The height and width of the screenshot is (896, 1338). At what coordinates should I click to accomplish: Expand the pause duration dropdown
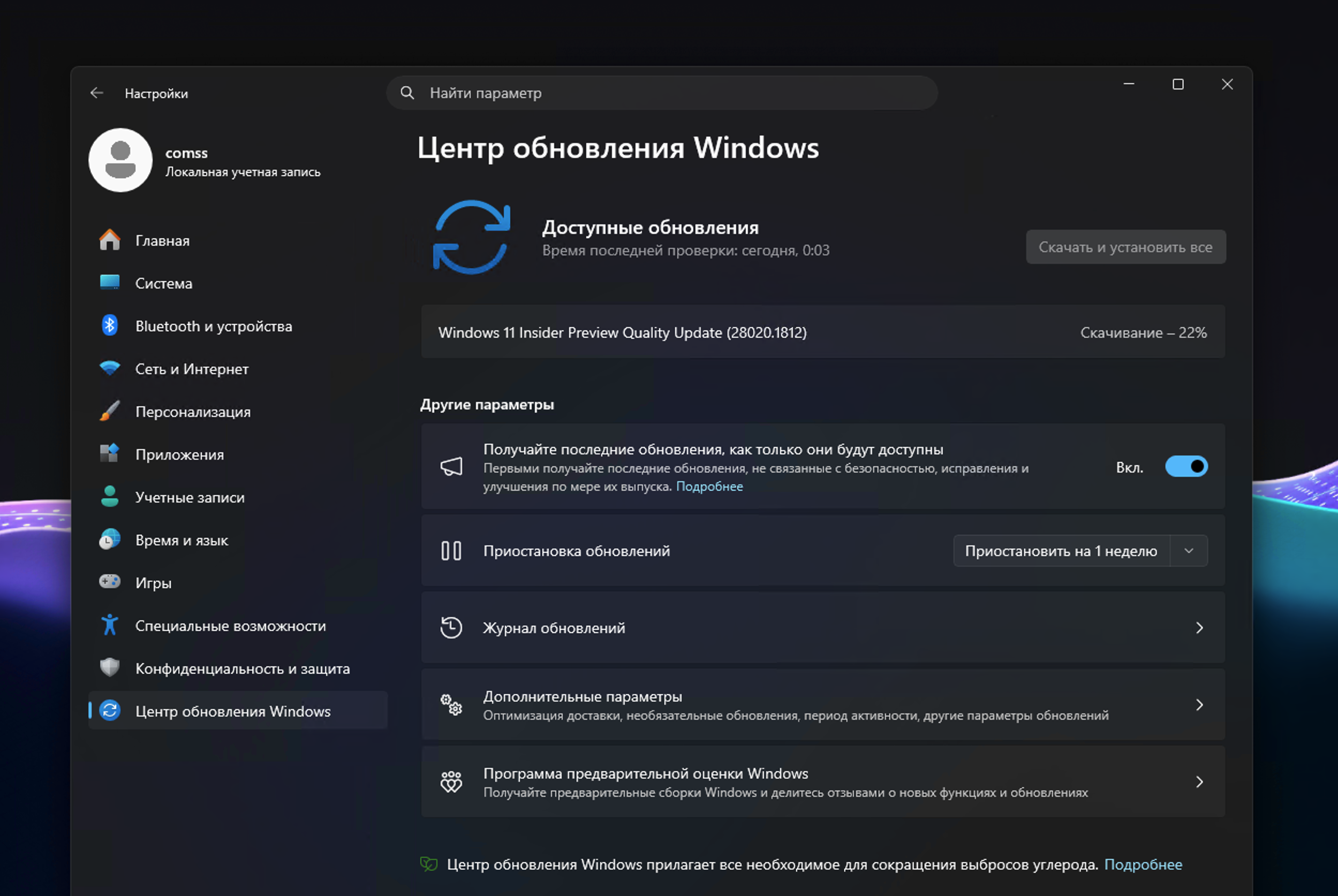[1189, 550]
